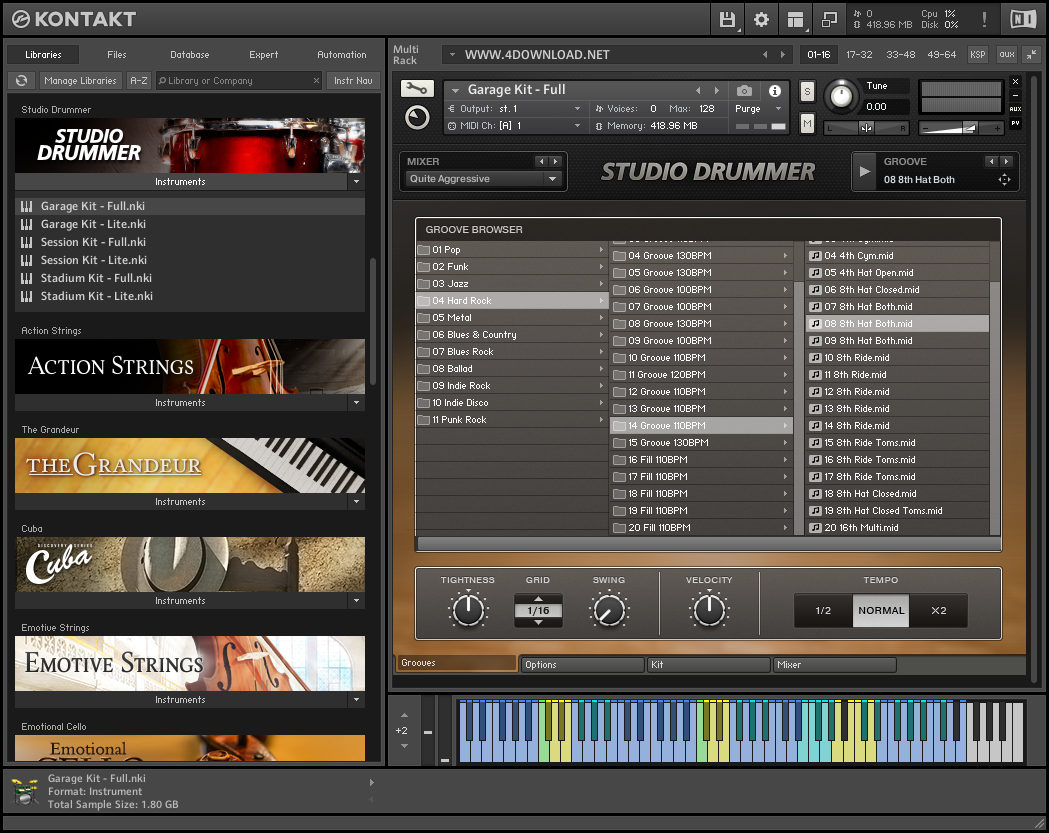Click the groove drag-to-host crosshair icon
Screen dimensions: 1049x833
[x=1004, y=179]
